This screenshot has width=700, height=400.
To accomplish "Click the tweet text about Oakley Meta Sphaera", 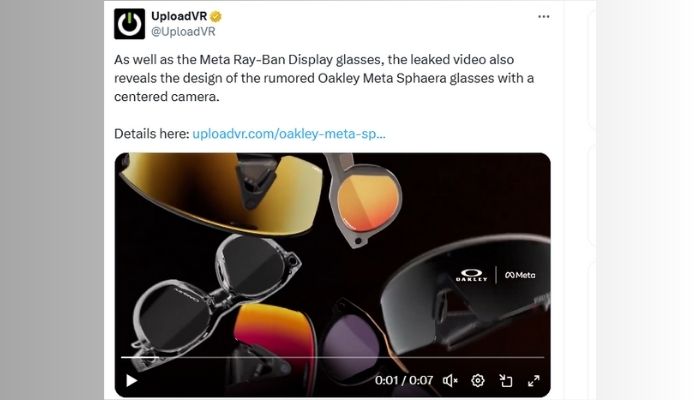I will pyautogui.click(x=324, y=78).
